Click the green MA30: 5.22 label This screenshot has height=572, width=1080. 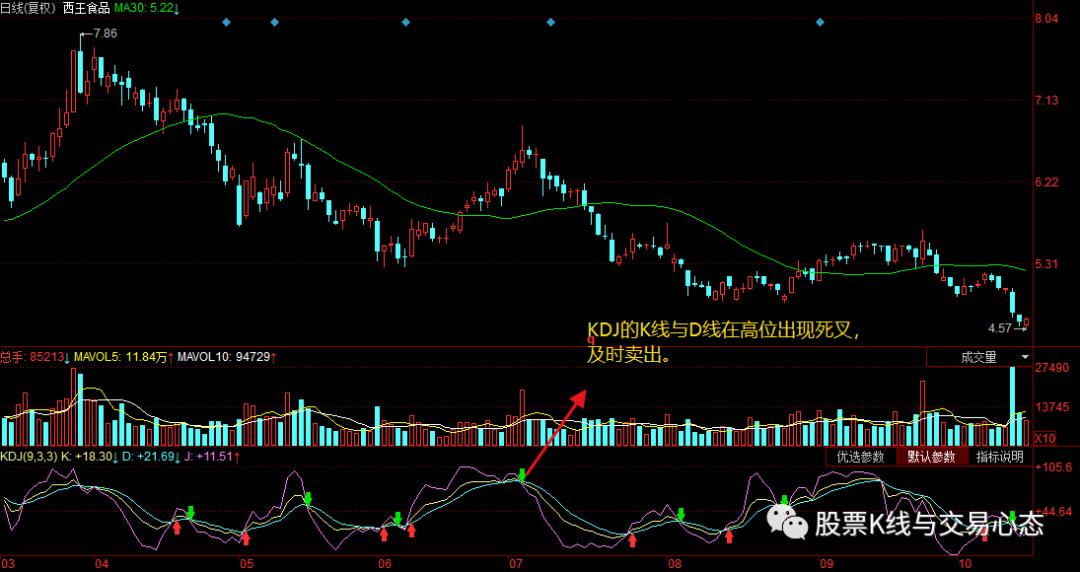coord(143,10)
